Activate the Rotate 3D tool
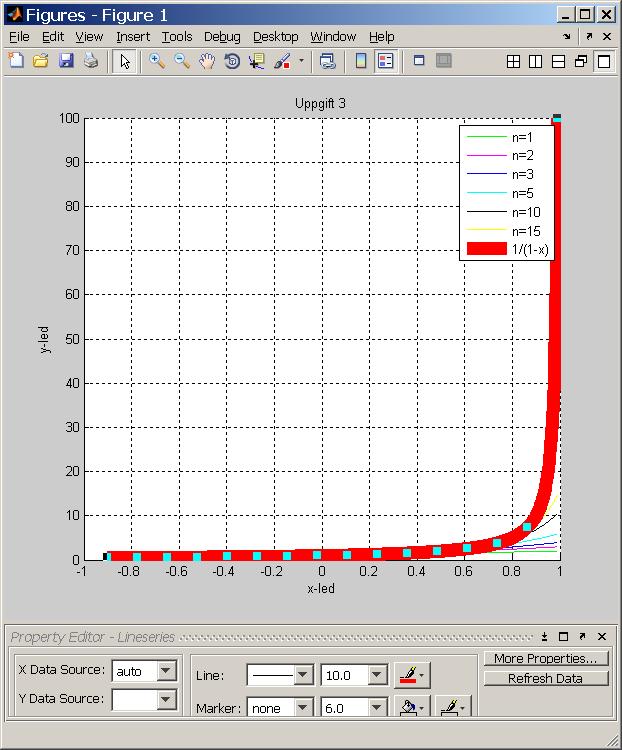The height and width of the screenshot is (750, 622). 232,61
